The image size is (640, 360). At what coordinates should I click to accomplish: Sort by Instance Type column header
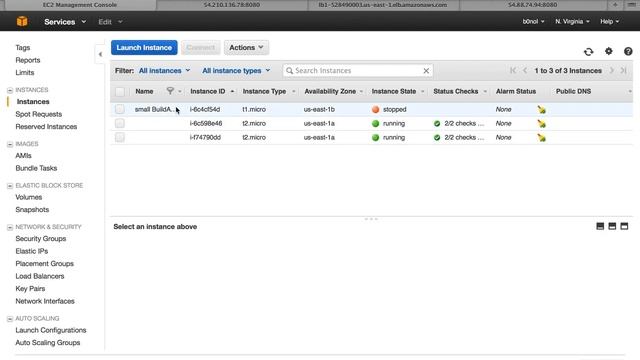point(264,91)
